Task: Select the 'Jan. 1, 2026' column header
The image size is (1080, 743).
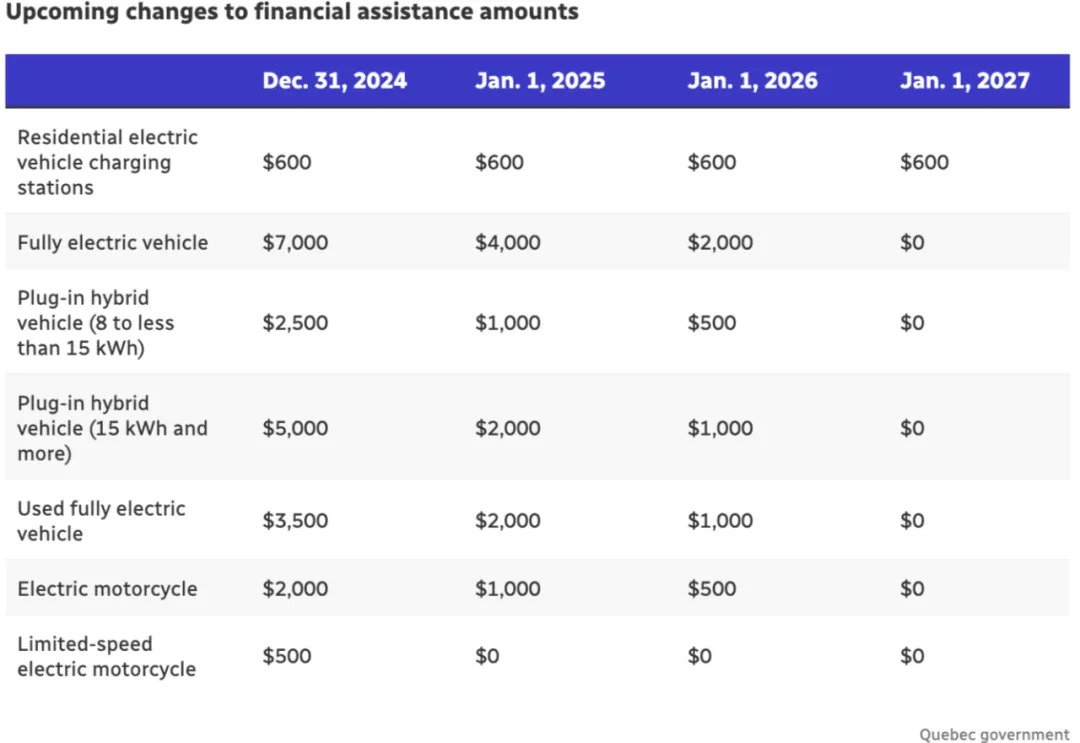Action: point(752,81)
